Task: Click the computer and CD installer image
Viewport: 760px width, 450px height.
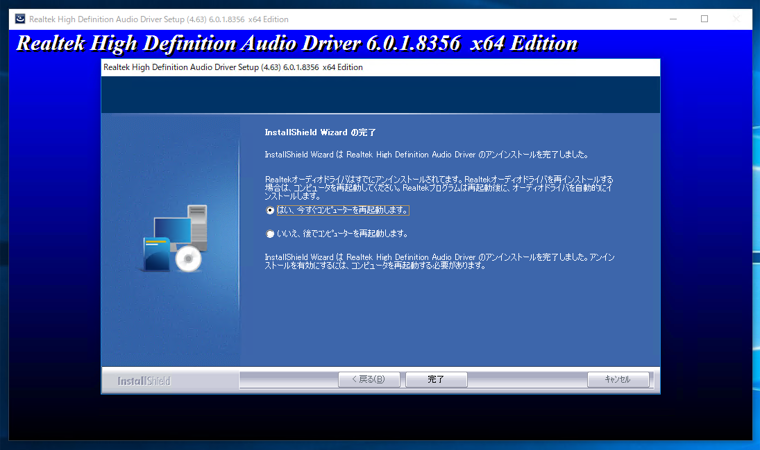Action: [175, 238]
